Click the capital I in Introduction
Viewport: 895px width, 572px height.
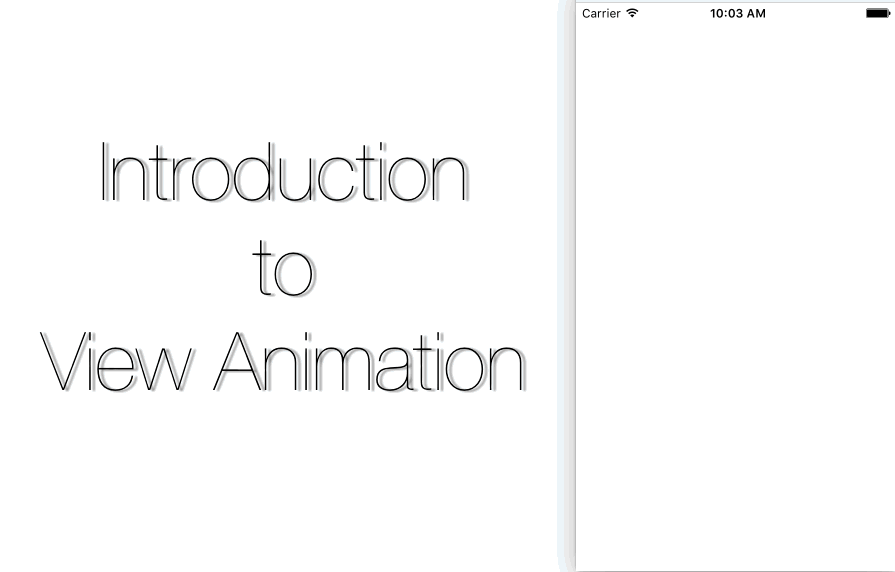[105, 175]
